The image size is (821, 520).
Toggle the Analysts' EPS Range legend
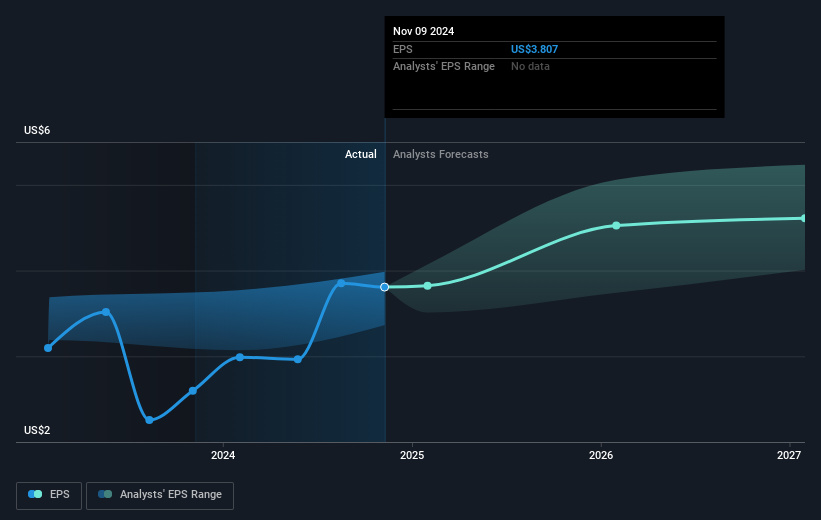pyautogui.click(x=160, y=495)
